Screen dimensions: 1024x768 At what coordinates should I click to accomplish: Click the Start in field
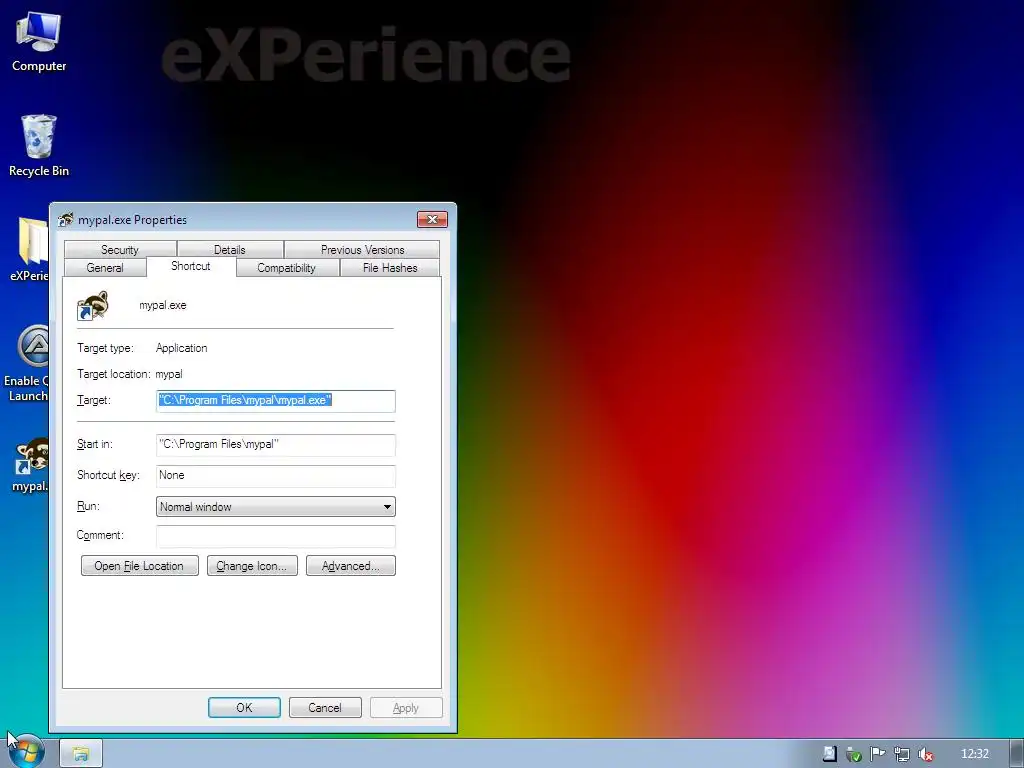pyautogui.click(x=276, y=445)
